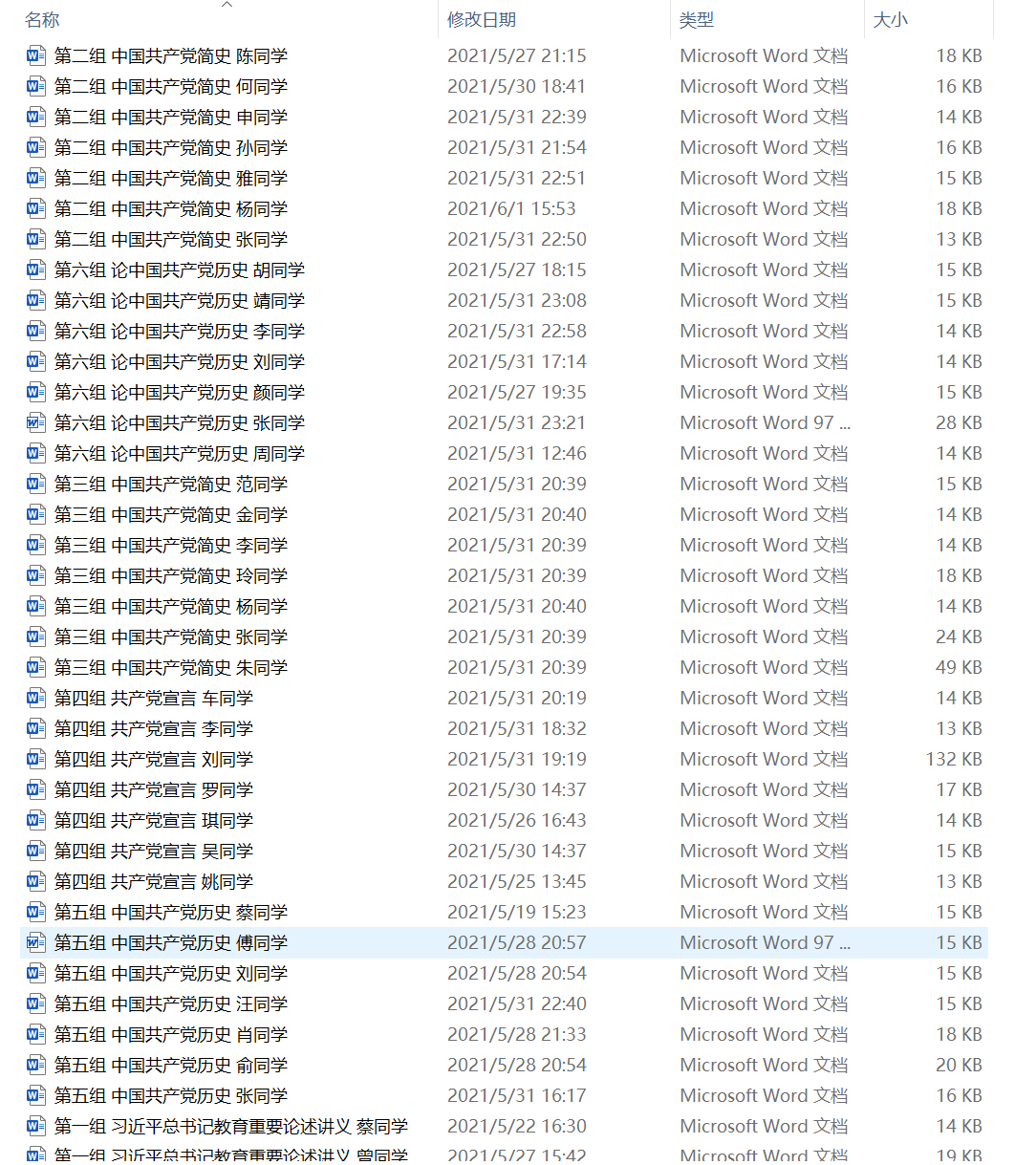Click Word icon of 第四组 共产党宣言 刘同学
The width and height of the screenshot is (1036, 1165).
tap(36, 760)
